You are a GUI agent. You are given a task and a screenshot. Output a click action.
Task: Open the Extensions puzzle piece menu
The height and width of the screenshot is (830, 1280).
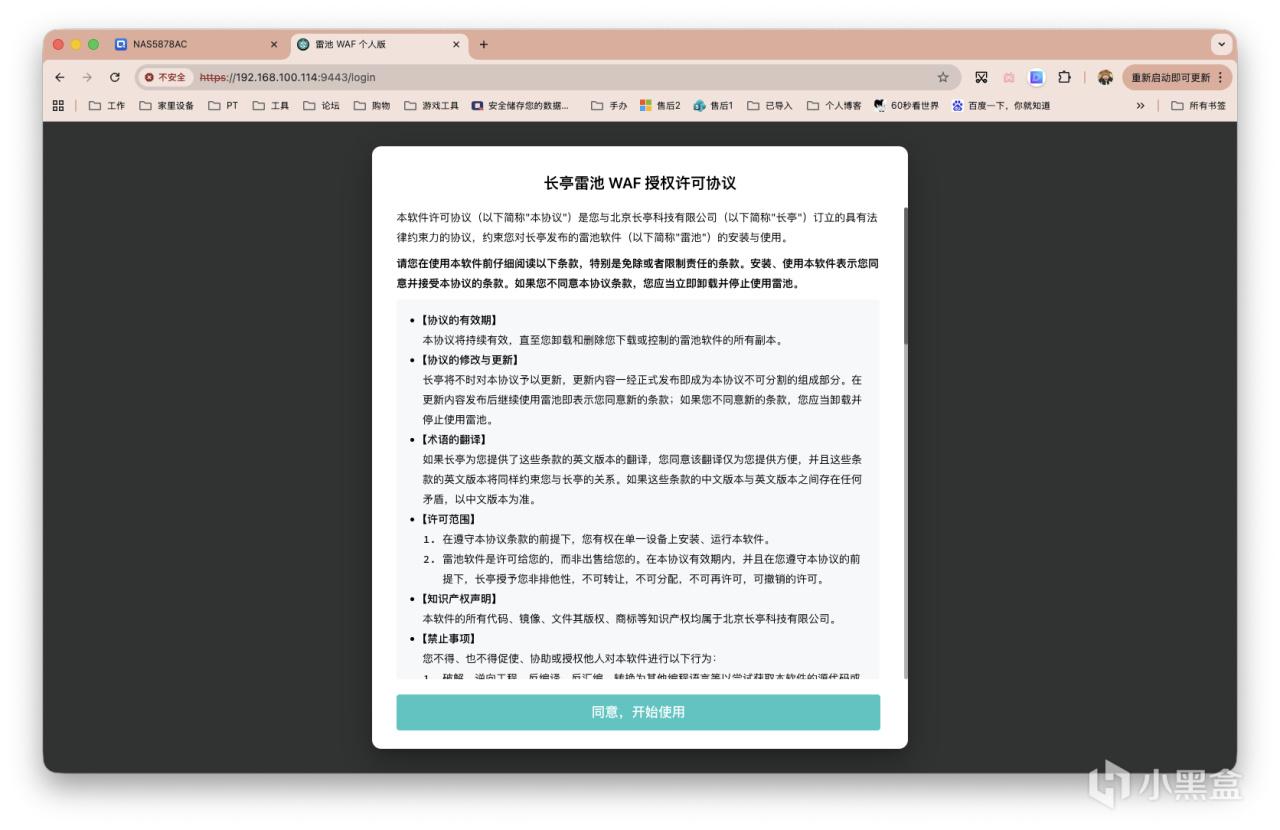[1064, 77]
